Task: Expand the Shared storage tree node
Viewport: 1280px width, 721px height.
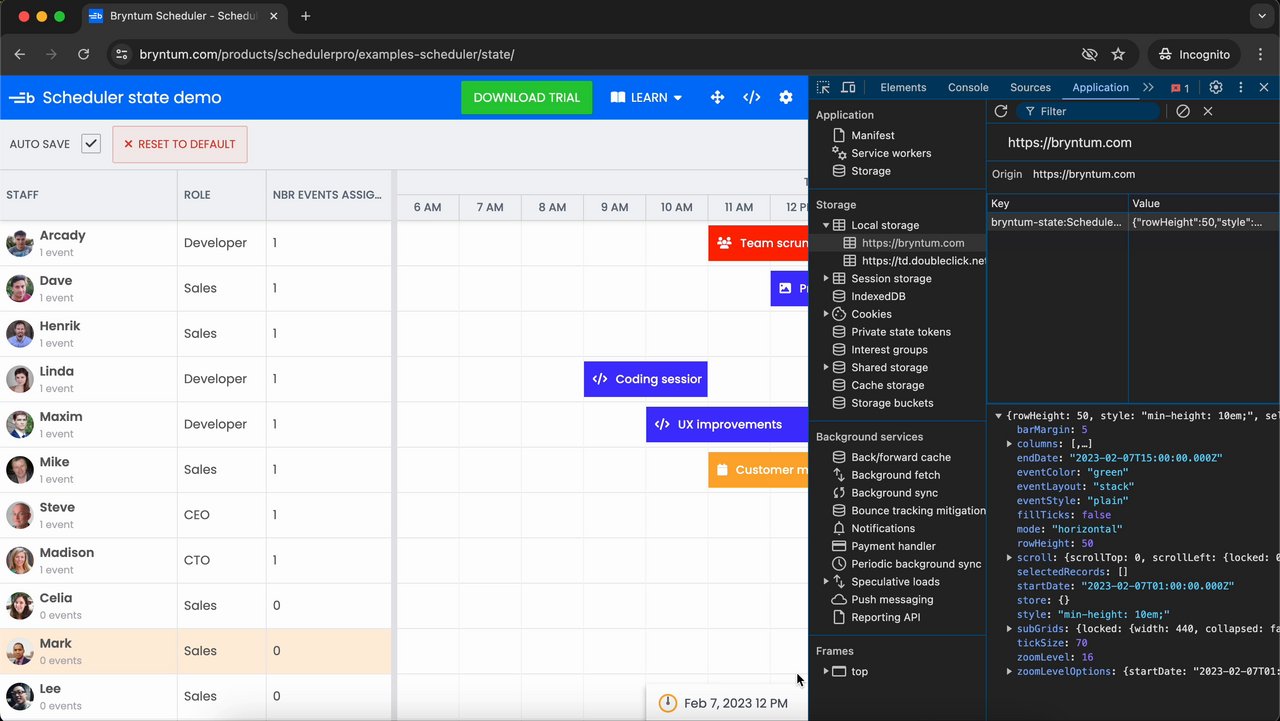Action: [x=826, y=367]
